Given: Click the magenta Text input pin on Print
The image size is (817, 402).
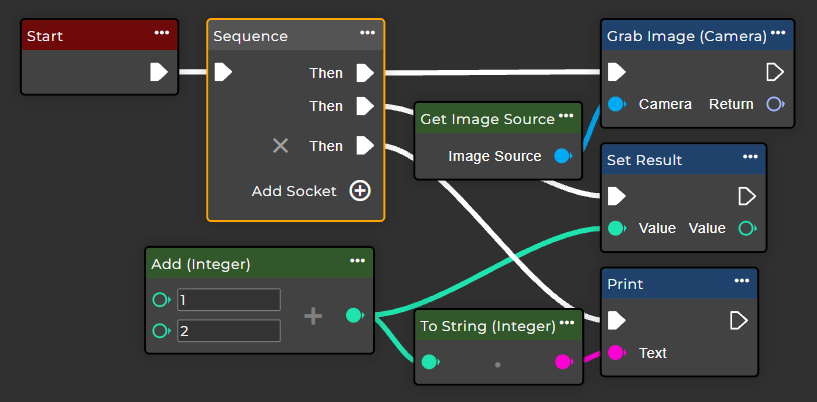Looking at the screenshot, I should pyautogui.click(x=617, y=353).
